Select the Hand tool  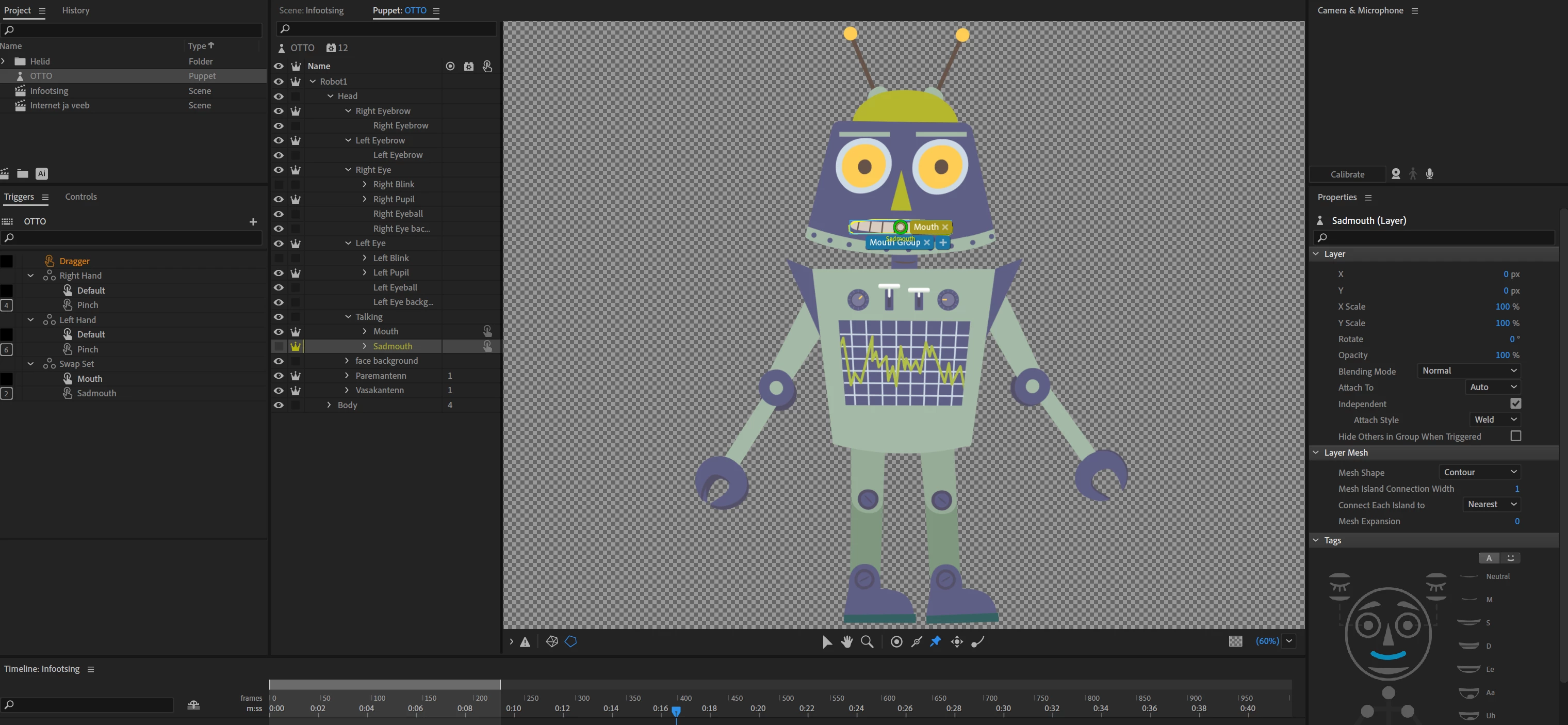pyautogui.click(x=847, y=641)
